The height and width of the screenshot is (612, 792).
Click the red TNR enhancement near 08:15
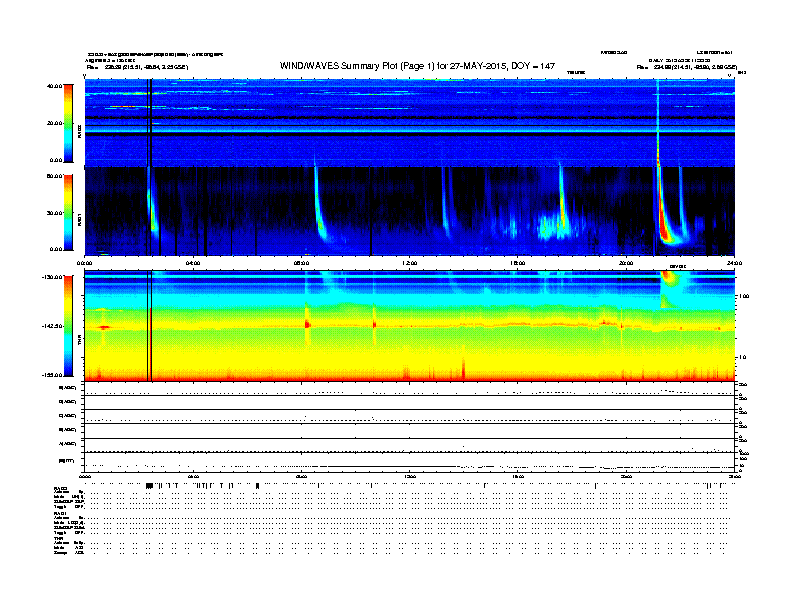click(307, 324)
